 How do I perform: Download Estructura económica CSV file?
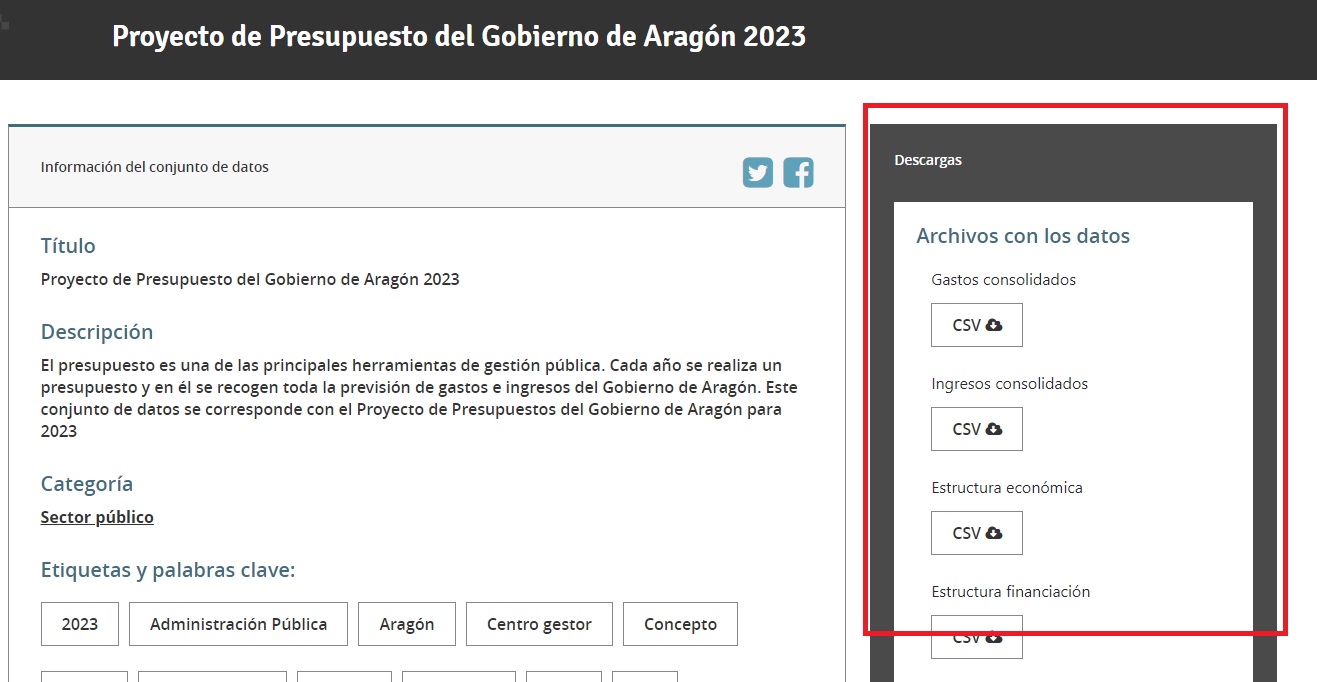977,533
